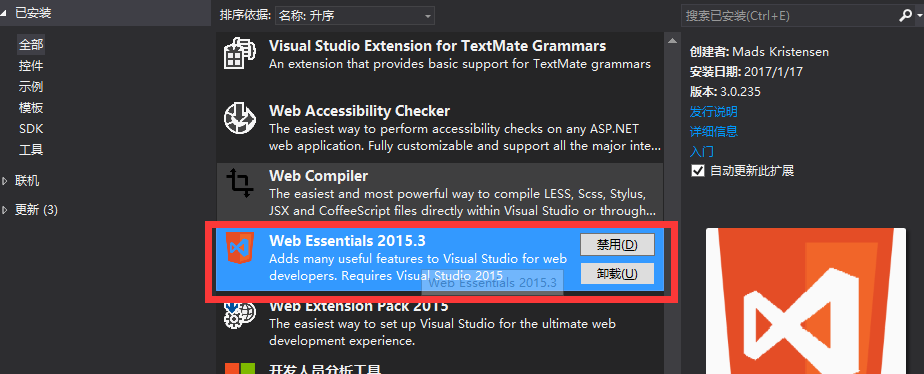The height and width of the screenshot is (374, 924).
Task: Click the 开发人员分析工具 Microsoft logo icon
Action: (x=240, y=369)
